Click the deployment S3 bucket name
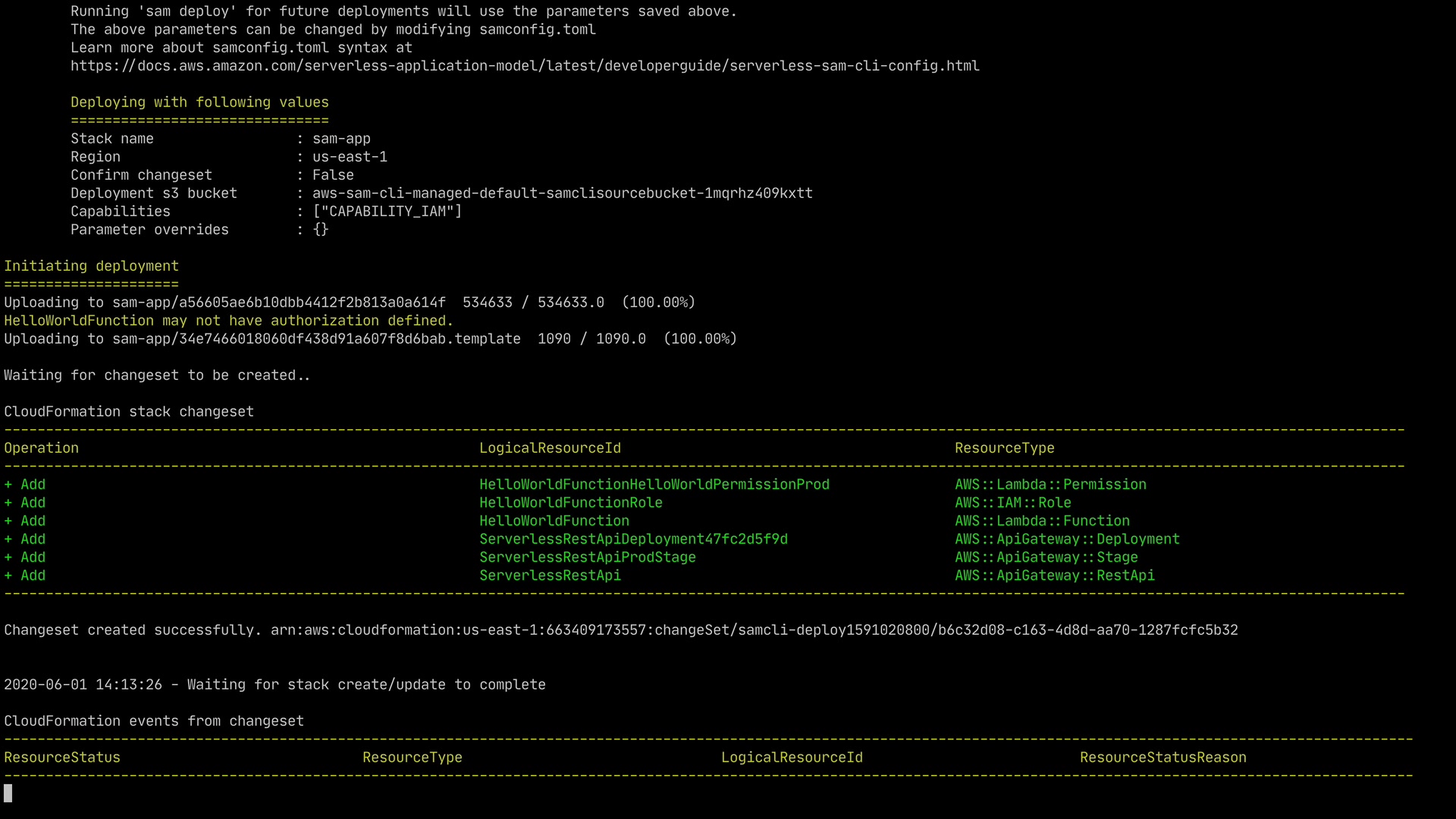Screen dimensions: 1456x819 point(562,193)
